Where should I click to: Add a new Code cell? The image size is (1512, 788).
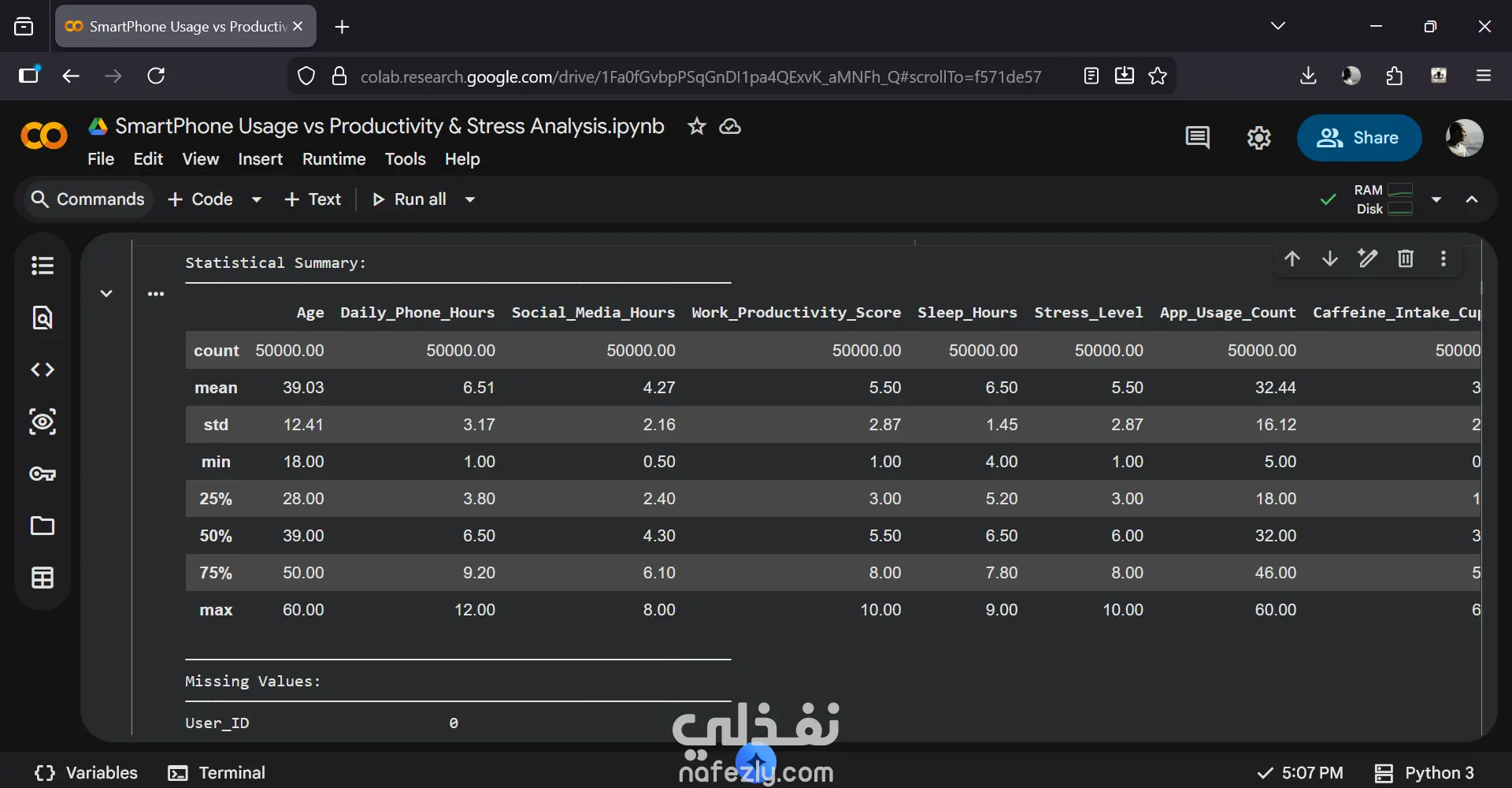[x=201, y=199]
